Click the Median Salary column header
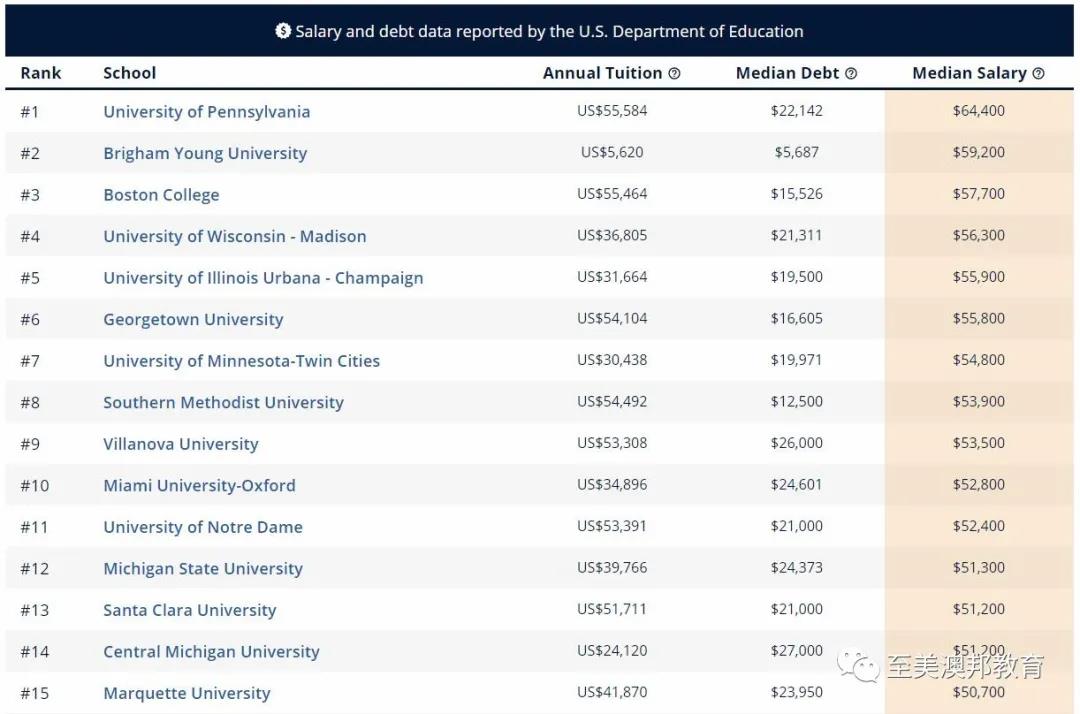 coord(969,73)
